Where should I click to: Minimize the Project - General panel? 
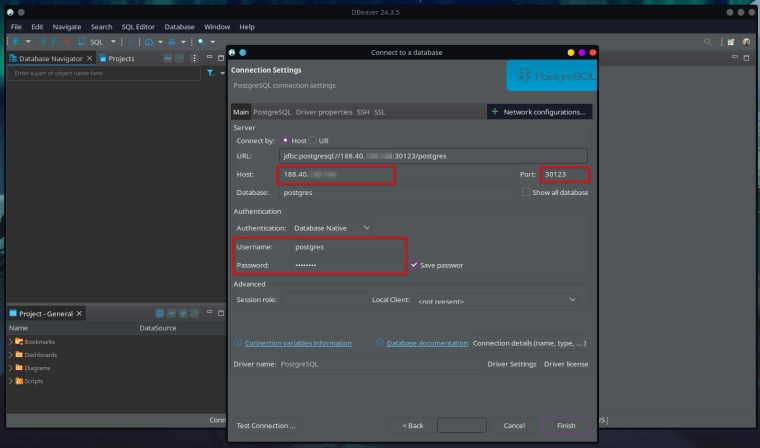209,312
